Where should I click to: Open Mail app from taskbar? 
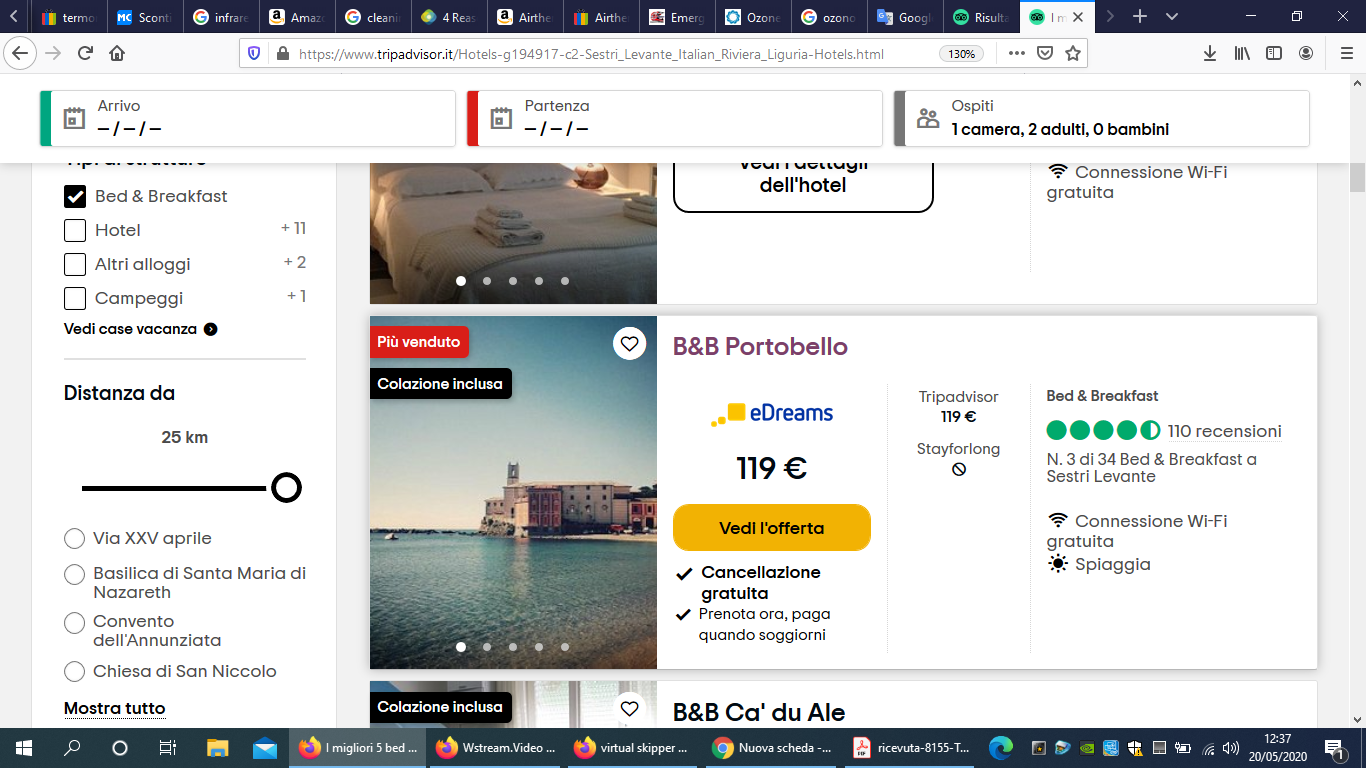pyautogui.click(x=265, y=747)
